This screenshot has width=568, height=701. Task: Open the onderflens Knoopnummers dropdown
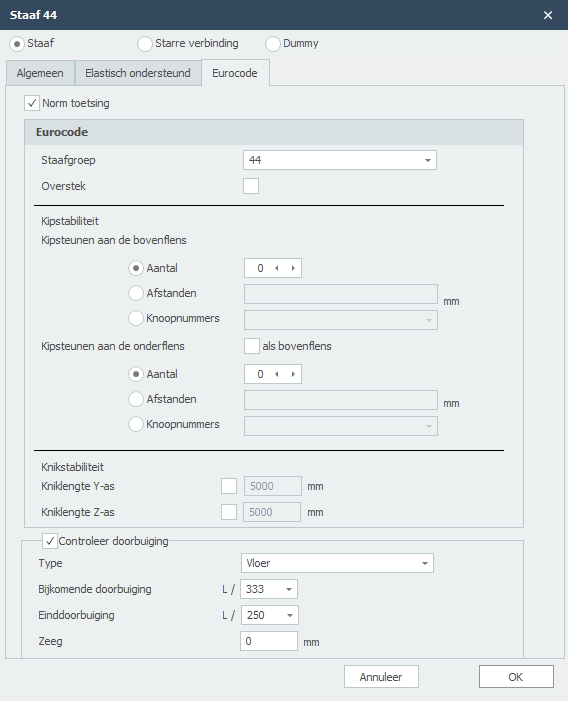[x=341, y=426]
